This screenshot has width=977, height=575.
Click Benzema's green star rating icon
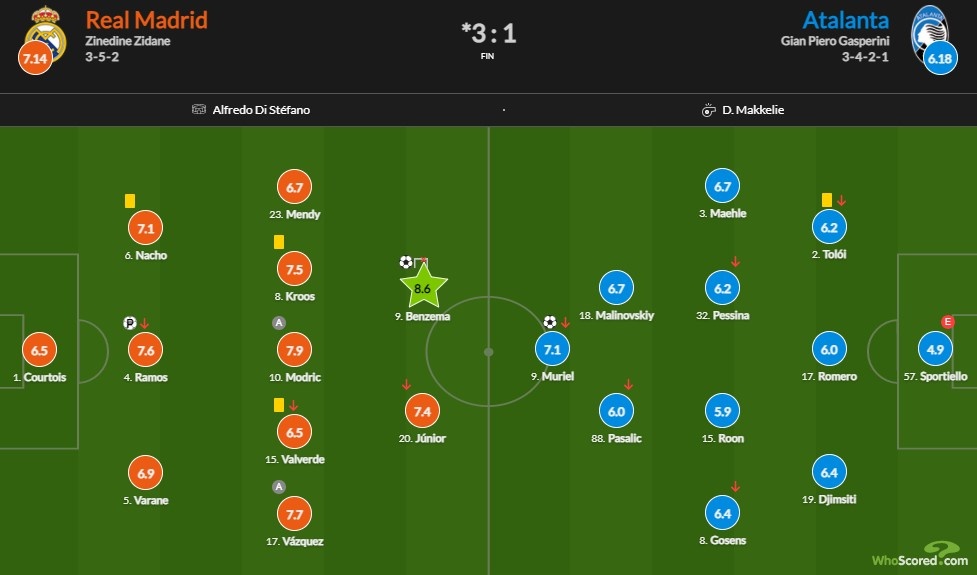(423, 287)
